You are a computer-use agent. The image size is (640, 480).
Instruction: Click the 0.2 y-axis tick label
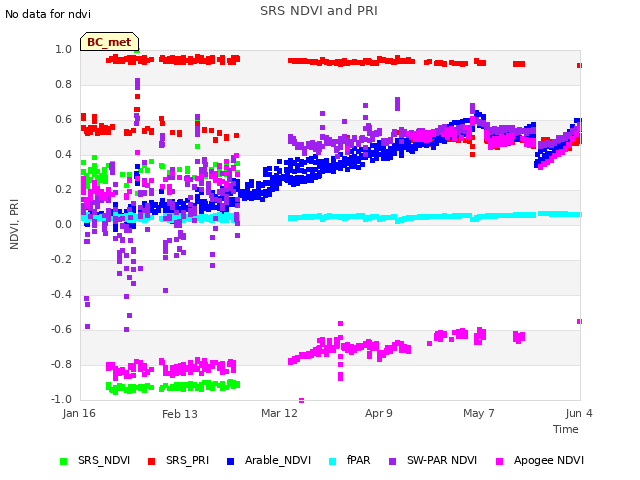click(63, 189)
